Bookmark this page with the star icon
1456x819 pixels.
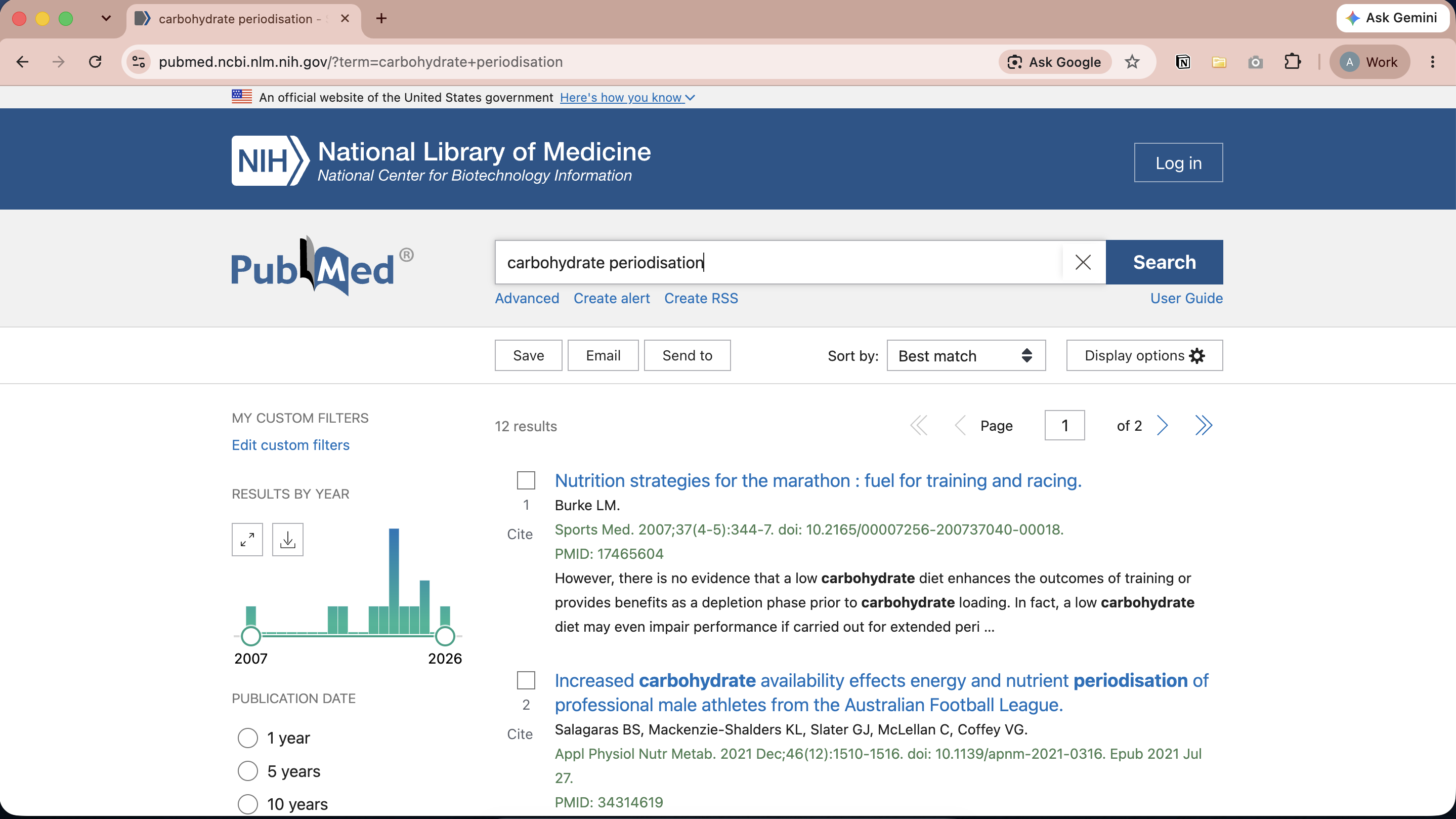pos(1132,62)
